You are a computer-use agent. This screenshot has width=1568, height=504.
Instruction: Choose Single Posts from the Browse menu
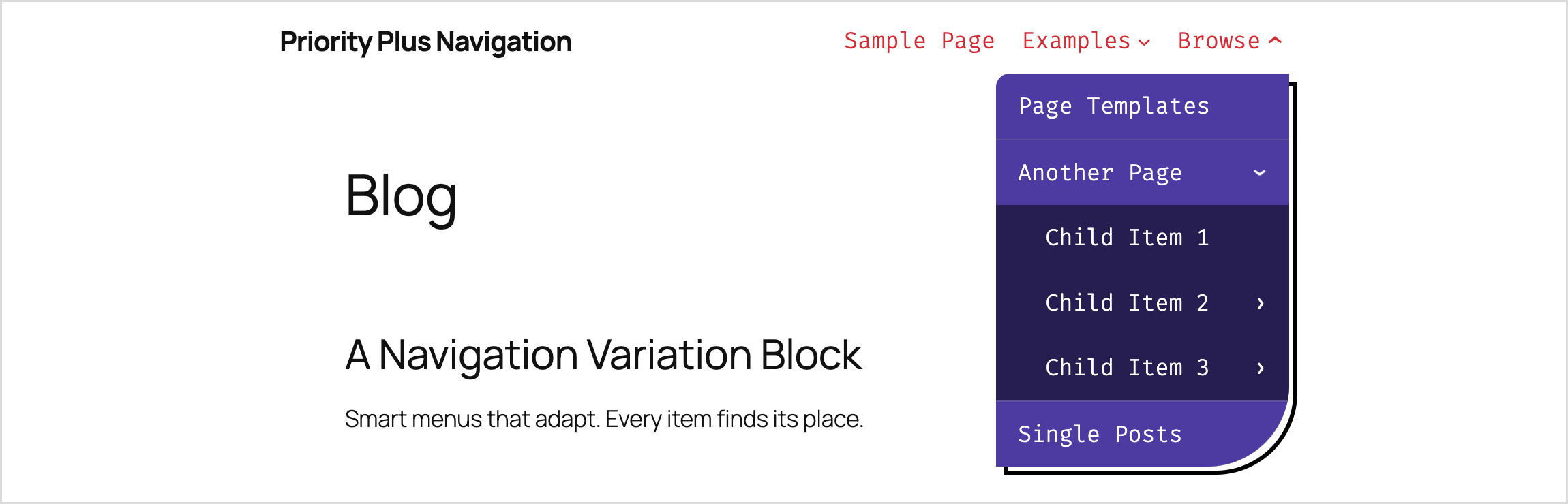(1100, 435)
